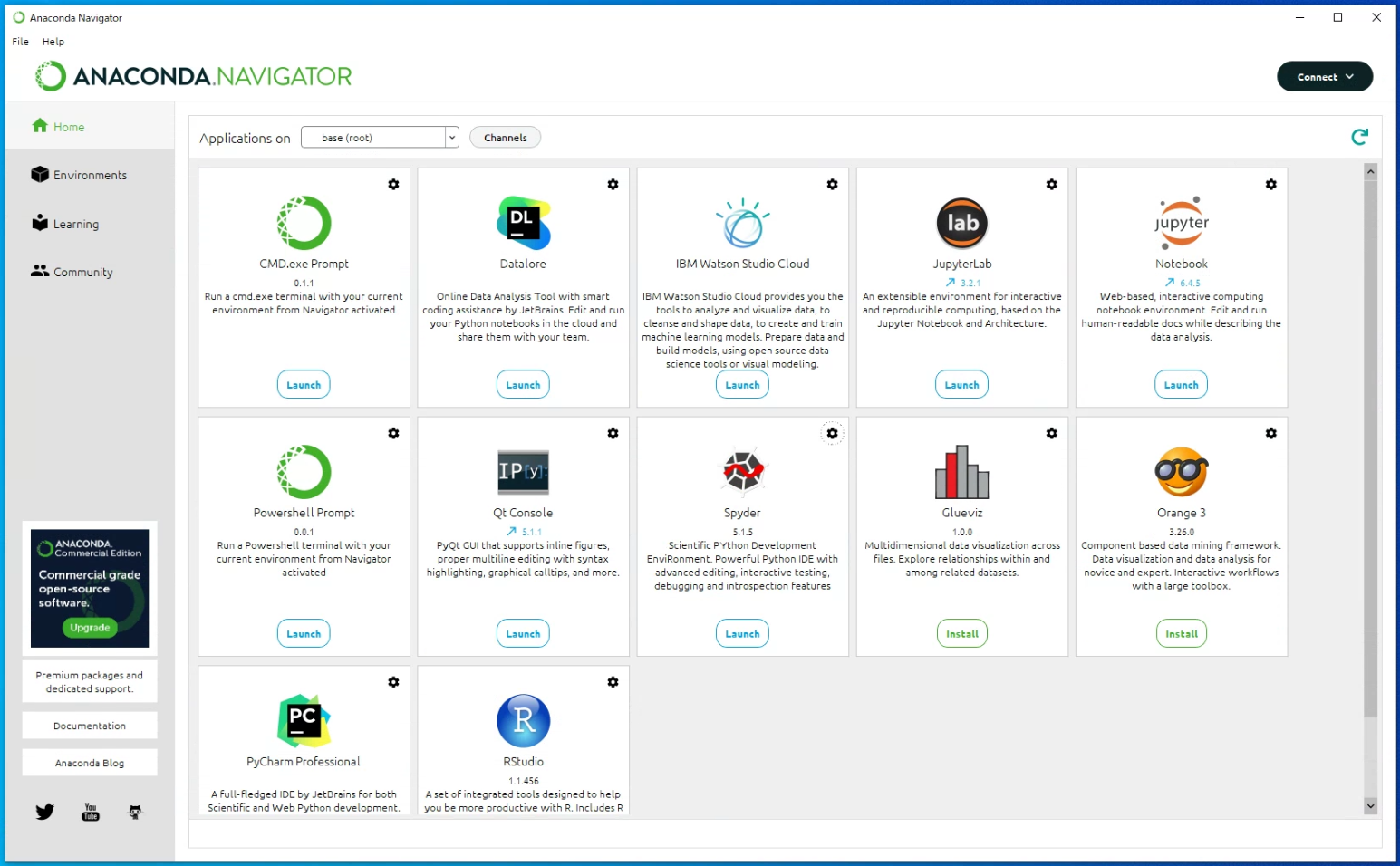Viewport: 1400px width, 866px height.
Task: Click the RStudio app icon
Action: click(x=523, y=721)
